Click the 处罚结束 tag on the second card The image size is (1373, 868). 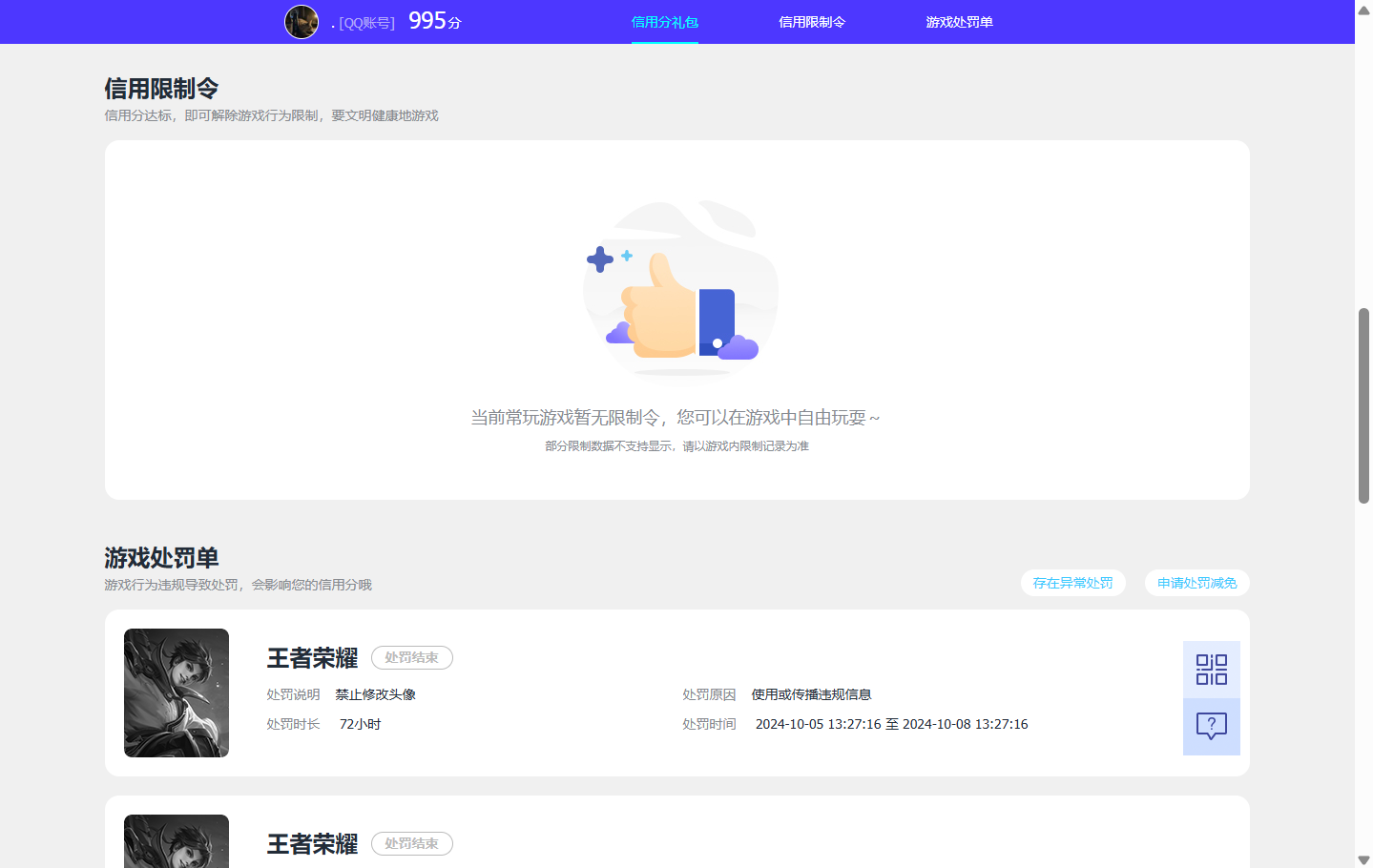pos(411,843)
